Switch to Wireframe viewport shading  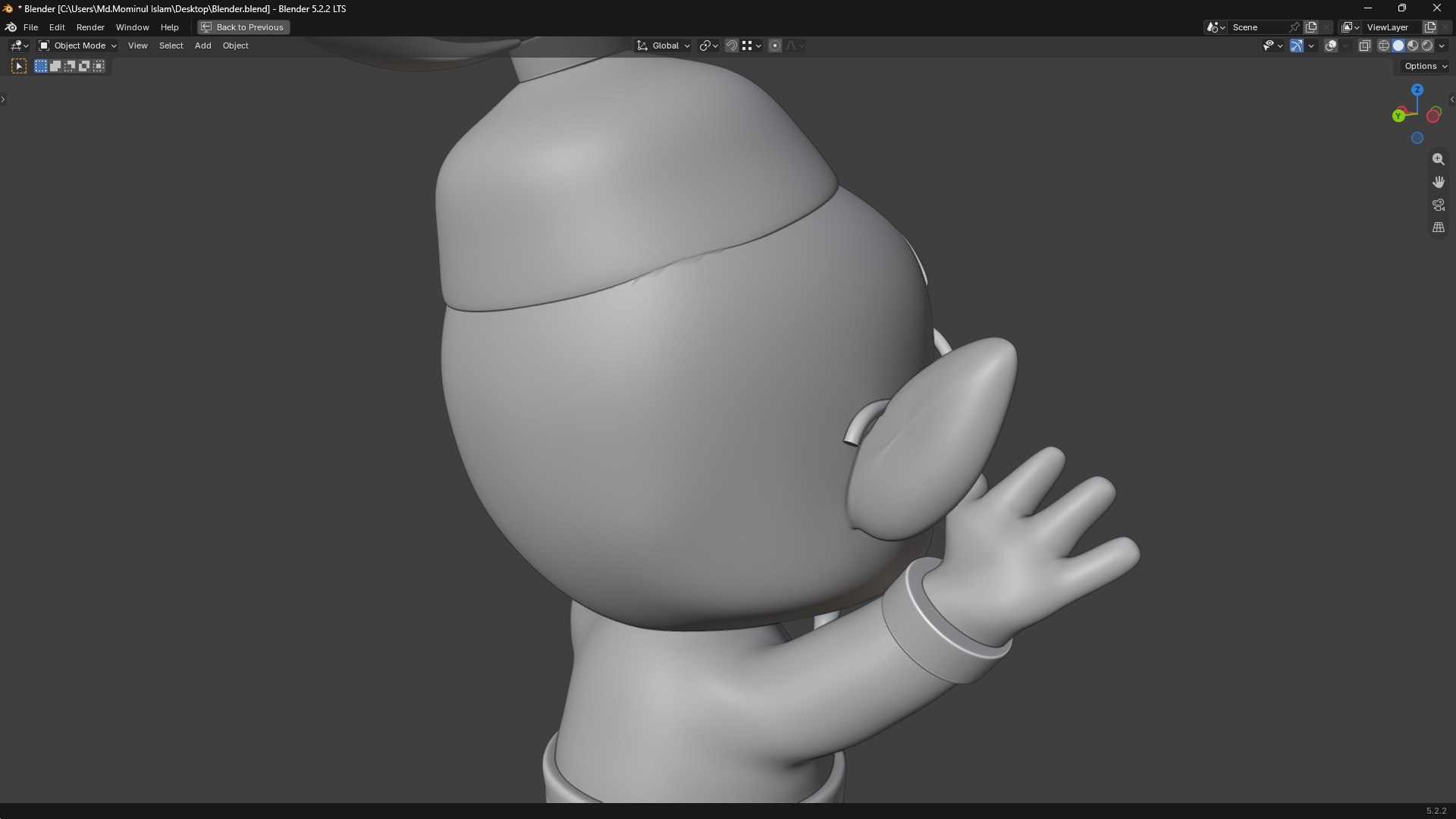tap(1384, 46)
